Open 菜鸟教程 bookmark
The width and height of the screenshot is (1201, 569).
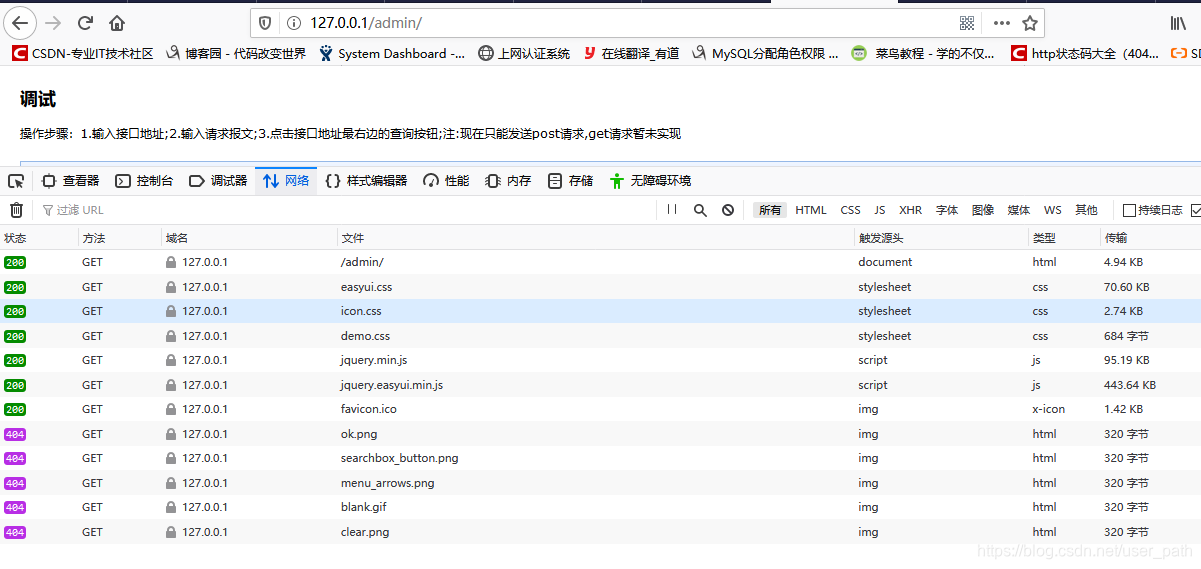(923, 54)
